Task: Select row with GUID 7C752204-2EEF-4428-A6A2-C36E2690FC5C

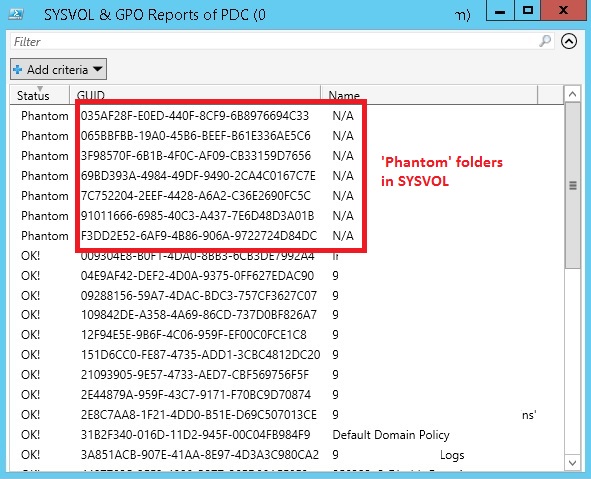Action: 286,196
